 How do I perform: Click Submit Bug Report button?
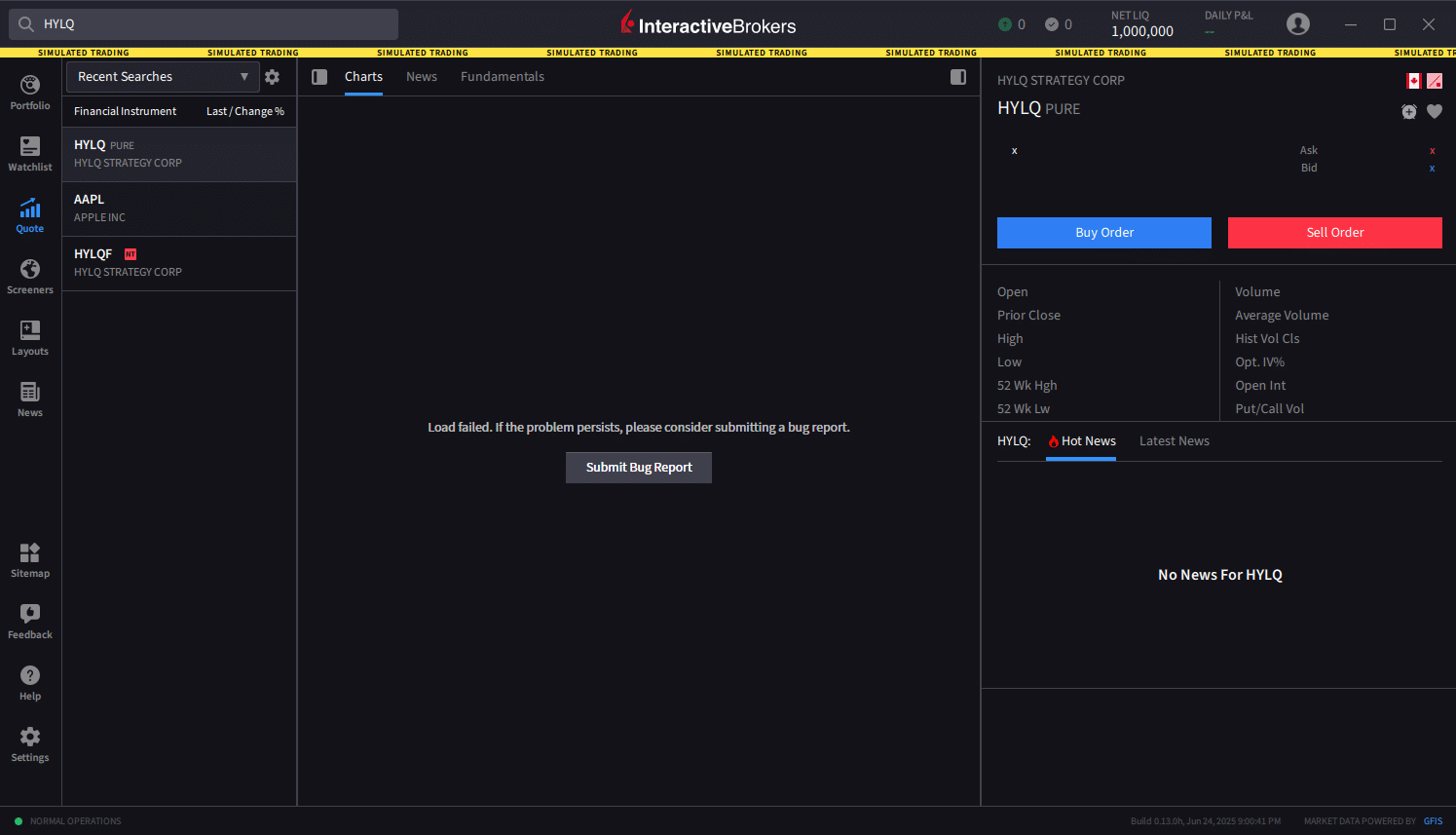[639, 468]
